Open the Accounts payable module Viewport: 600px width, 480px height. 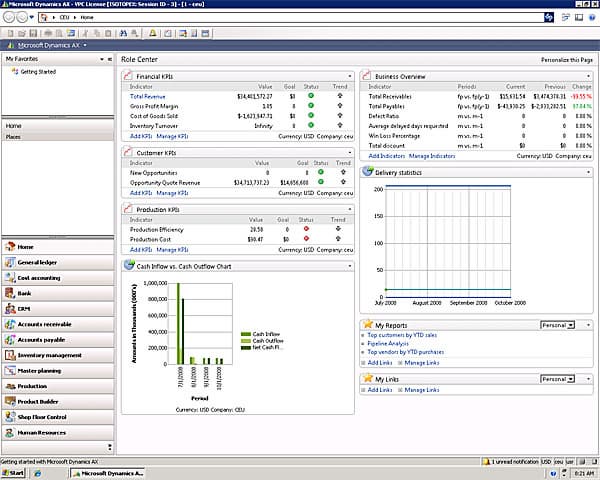57,340
